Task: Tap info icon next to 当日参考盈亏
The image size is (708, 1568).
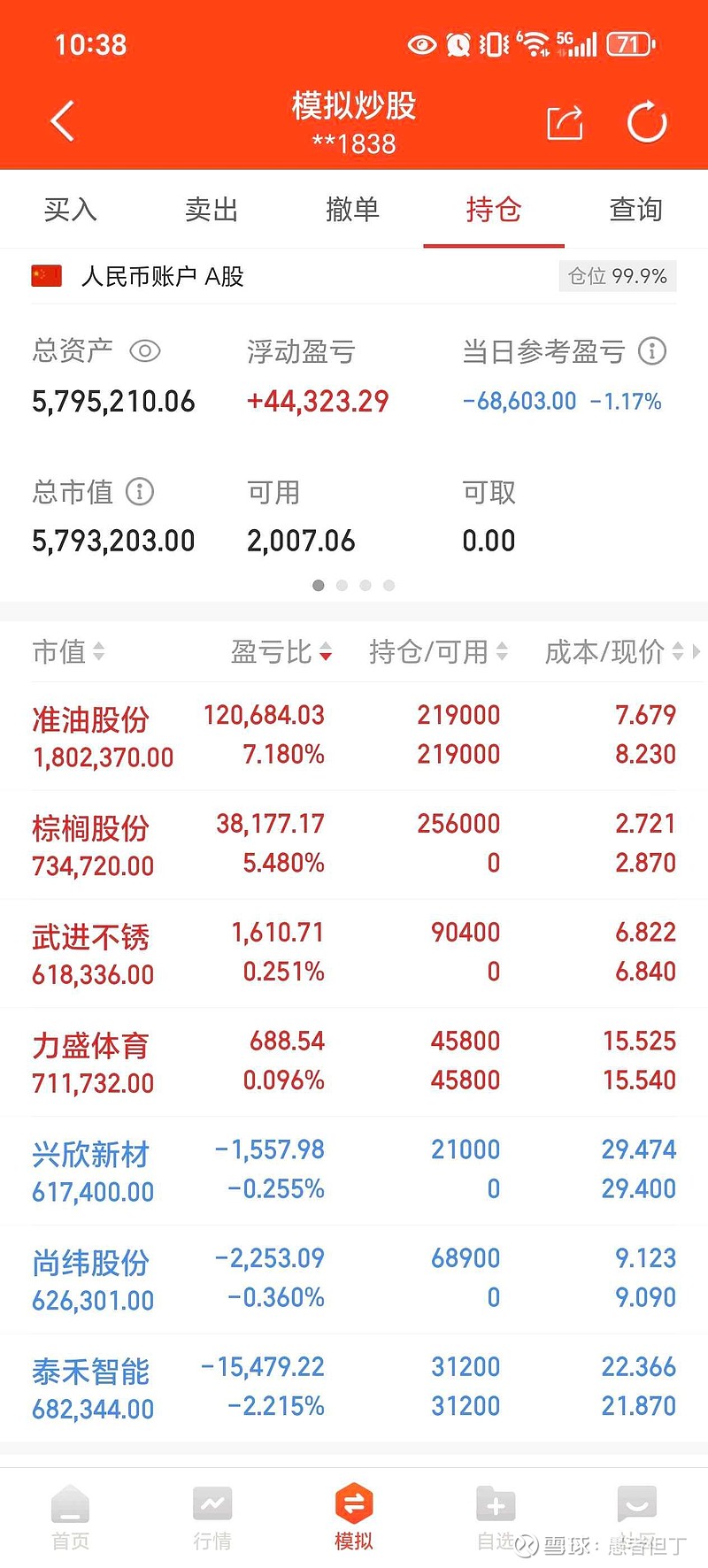Action: [652, 351]
